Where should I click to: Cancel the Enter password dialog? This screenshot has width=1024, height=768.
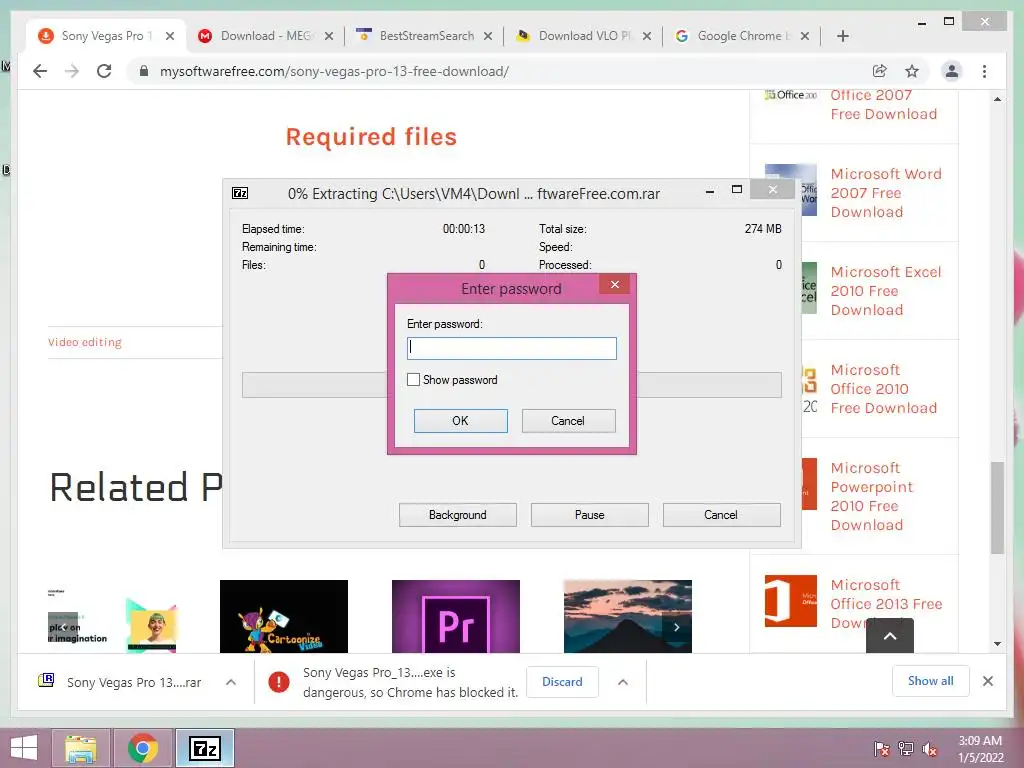pos(568,421)
